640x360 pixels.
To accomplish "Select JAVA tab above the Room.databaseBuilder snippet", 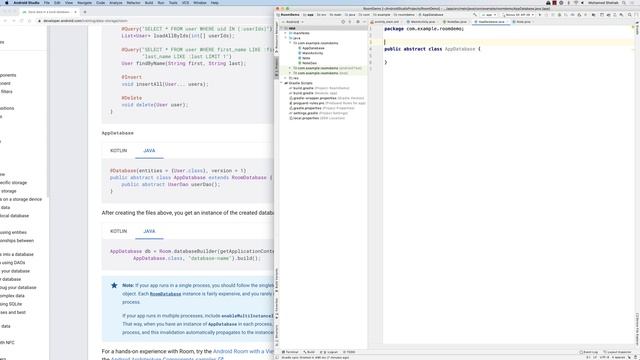I will click(x=149, y=231).
